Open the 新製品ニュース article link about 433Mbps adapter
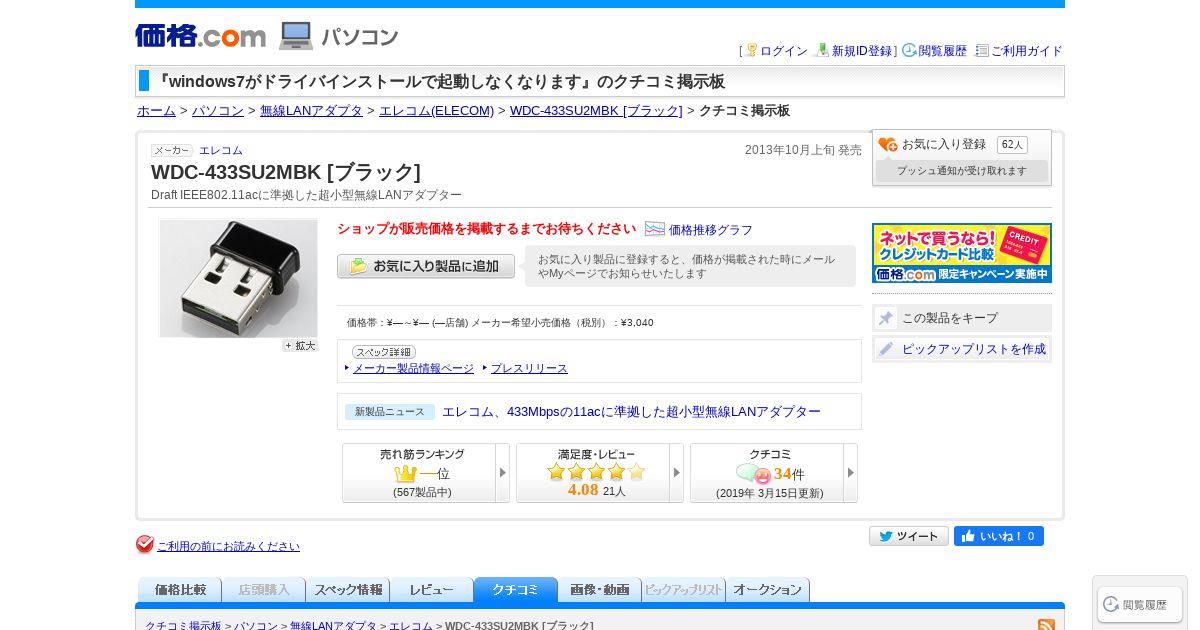This screenshot has height=630, width=1200. point(631,412)
